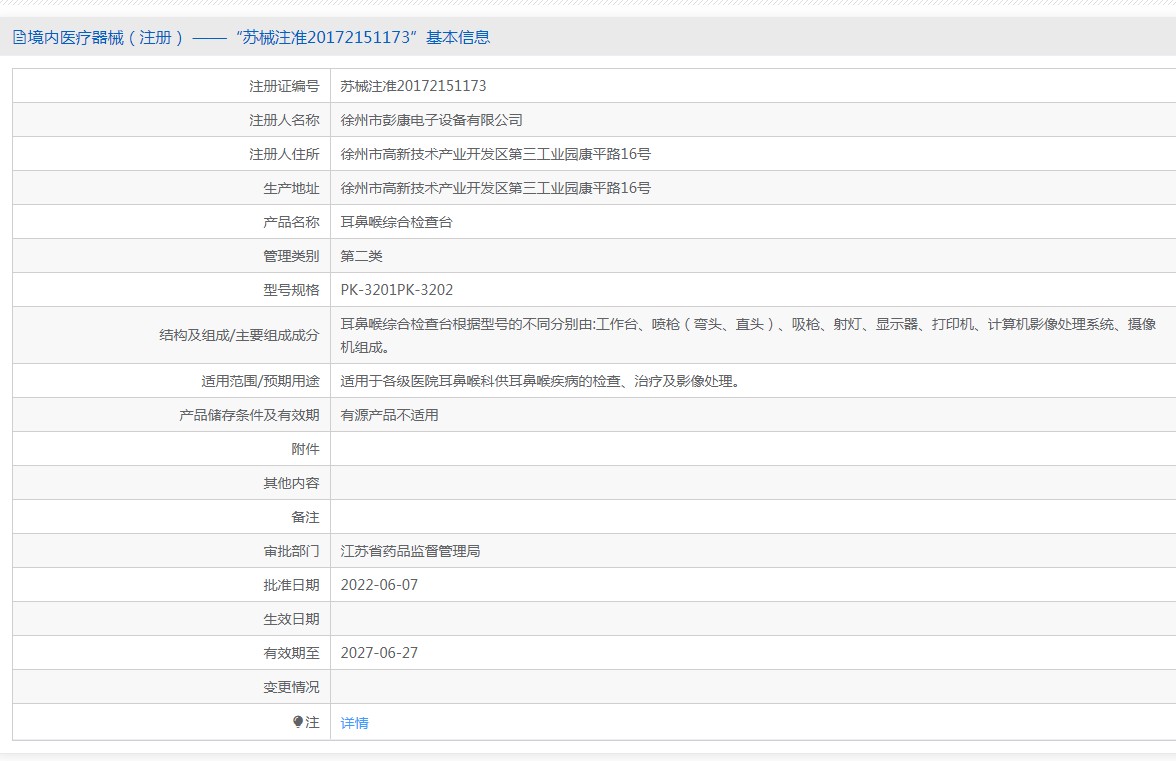The image size is (1176, 761).
Task: Click the bulb icon next to 注
Action: pos(298,722)
